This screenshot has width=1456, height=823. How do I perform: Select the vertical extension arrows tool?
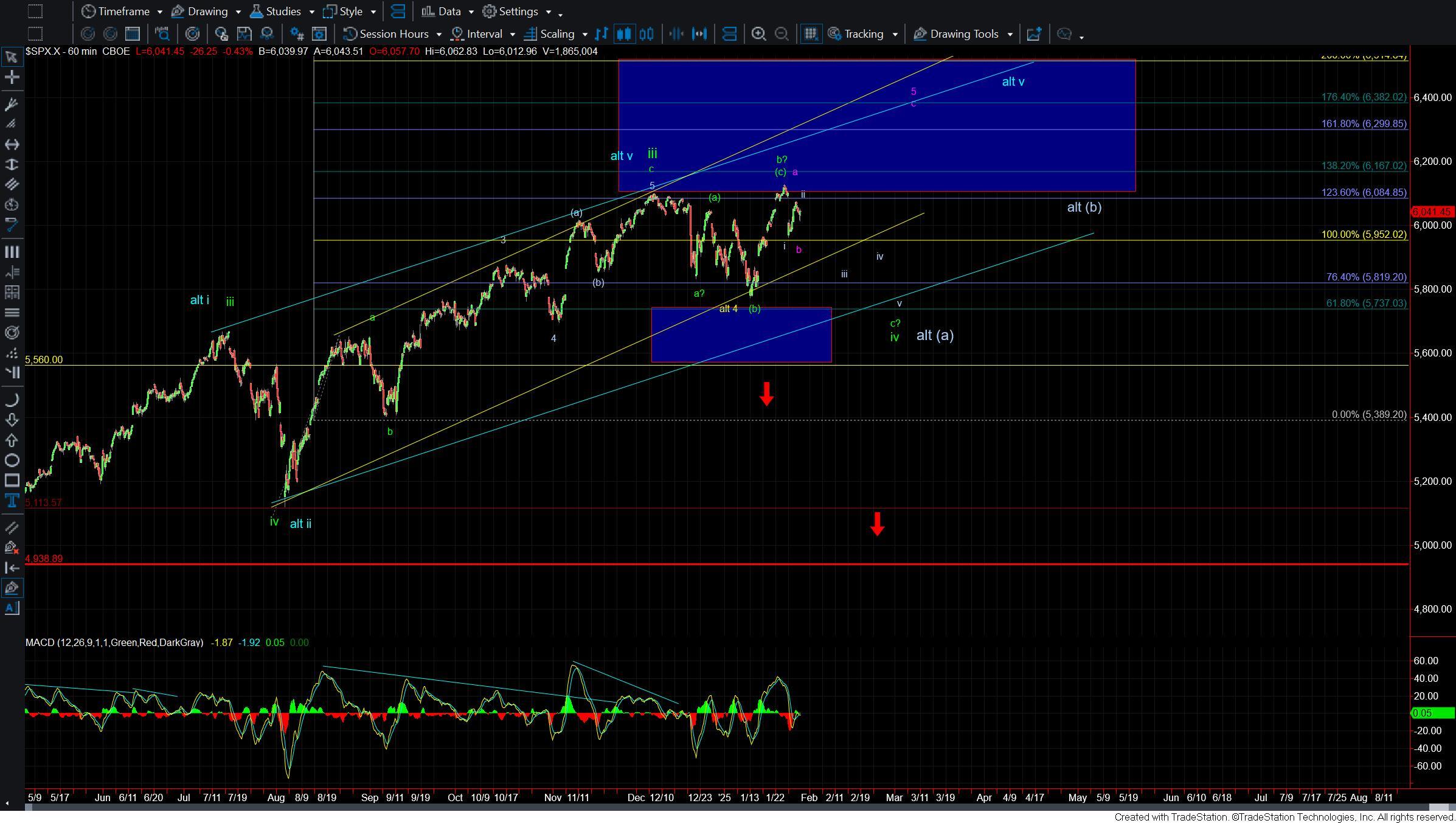coord(12,164)
